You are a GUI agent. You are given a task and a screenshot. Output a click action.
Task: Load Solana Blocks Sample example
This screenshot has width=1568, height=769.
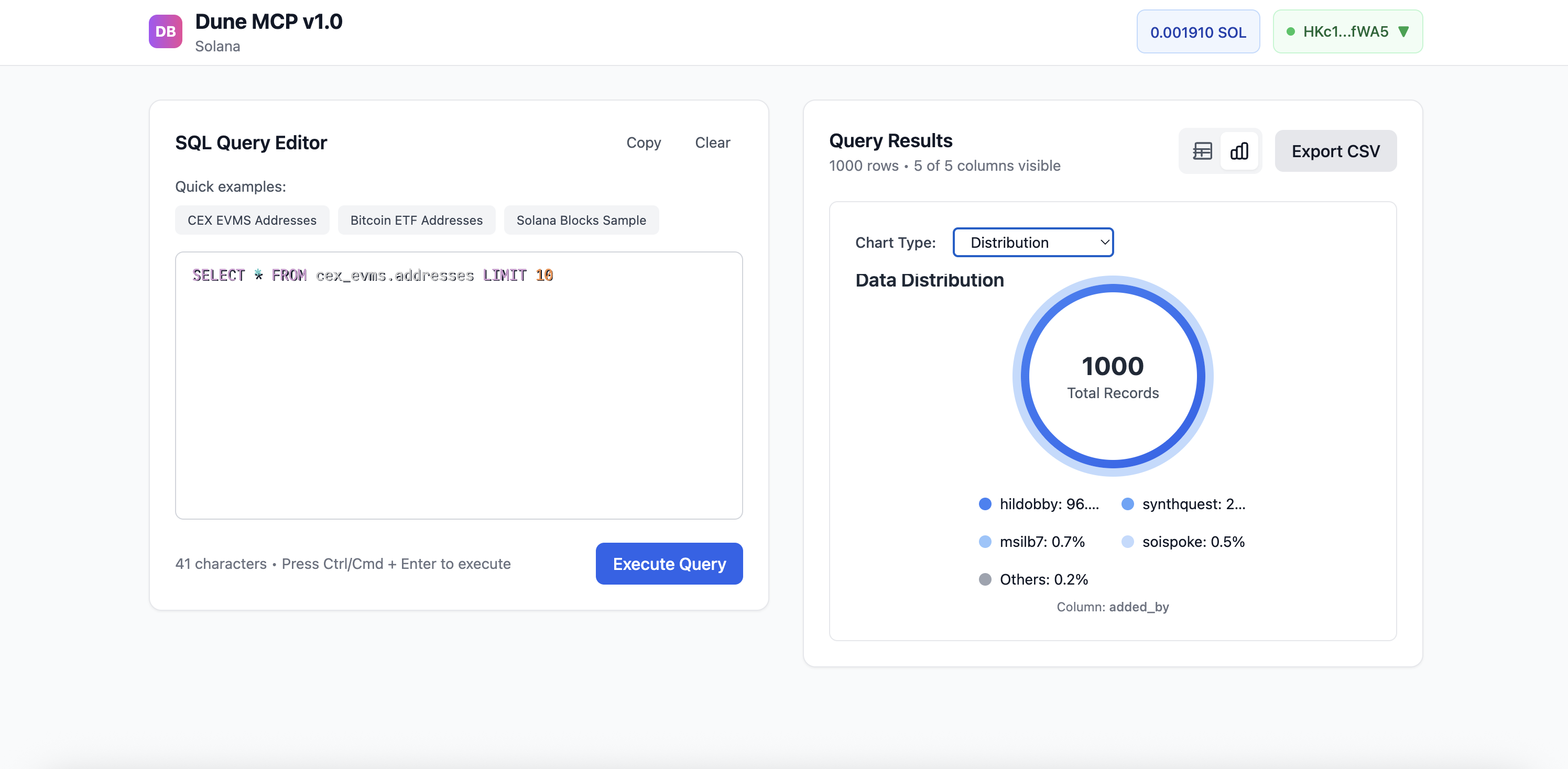click(x=581, y=220)
